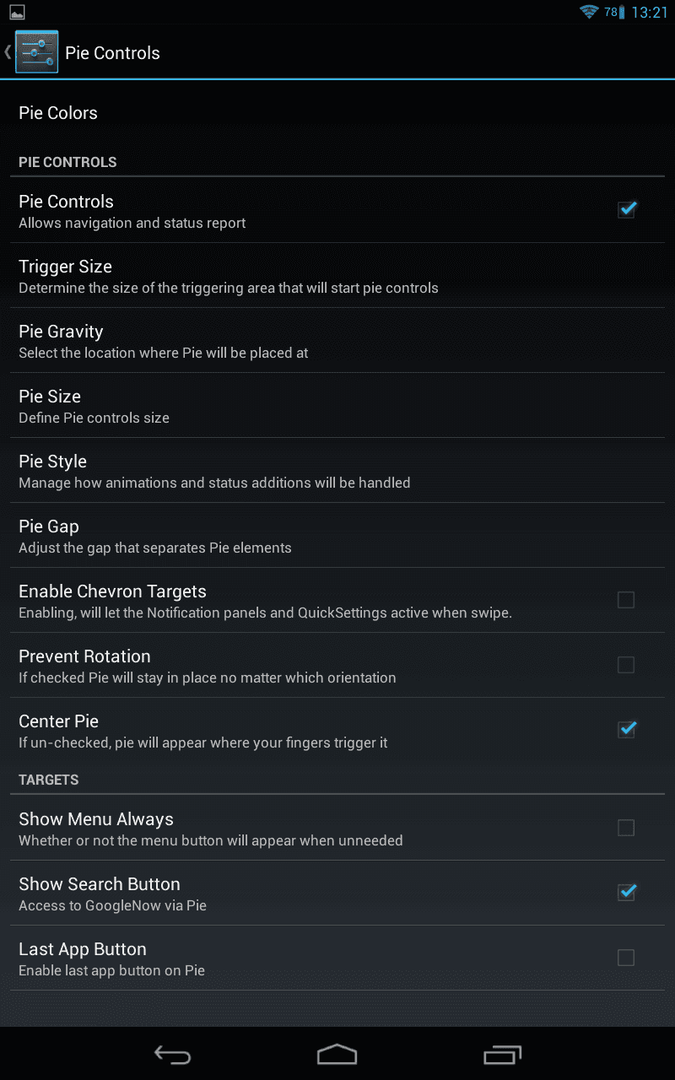Tap the picture notification icon in status bar

coord(17,12)
